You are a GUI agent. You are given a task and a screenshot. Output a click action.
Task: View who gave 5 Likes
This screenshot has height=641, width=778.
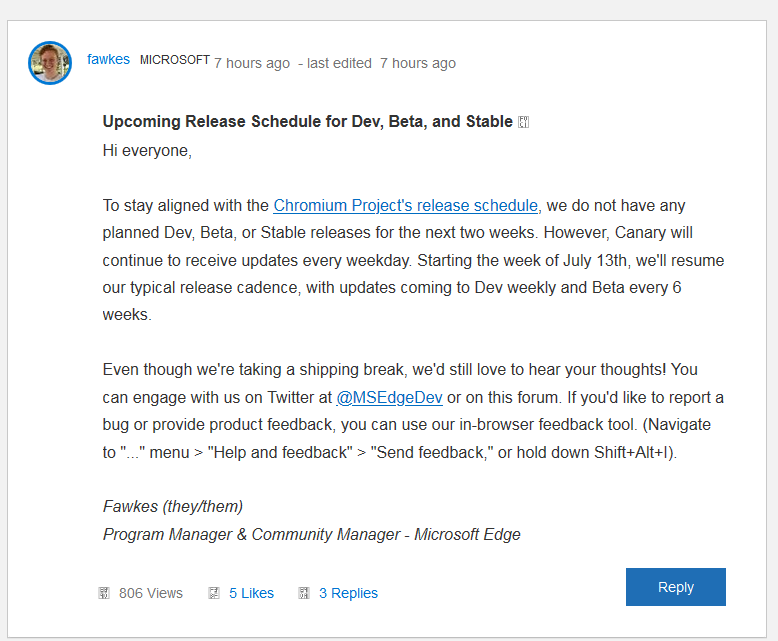251,593
